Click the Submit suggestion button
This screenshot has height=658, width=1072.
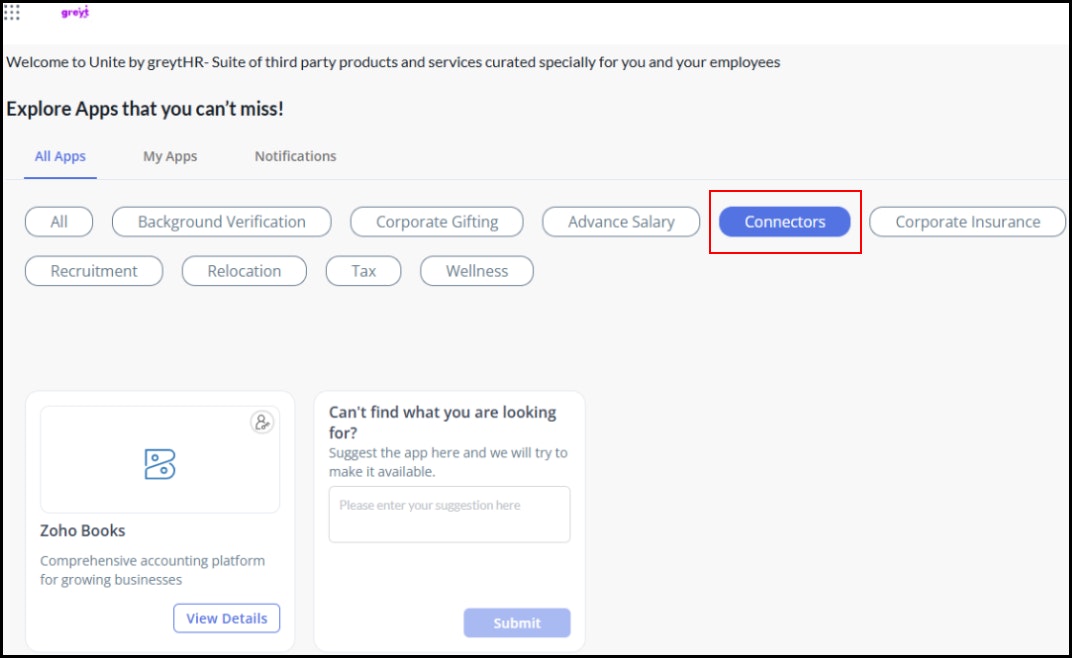coord(517,623)
